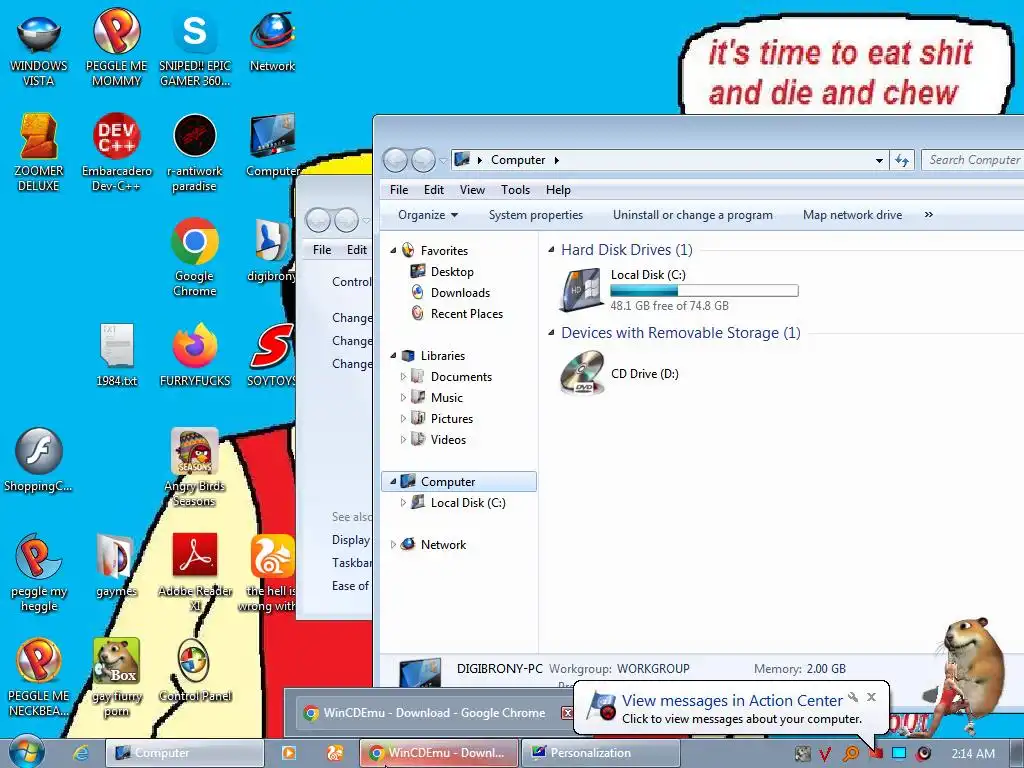Expand the Network tree node
Screen dimensions: 1024x768
[392, 545]
